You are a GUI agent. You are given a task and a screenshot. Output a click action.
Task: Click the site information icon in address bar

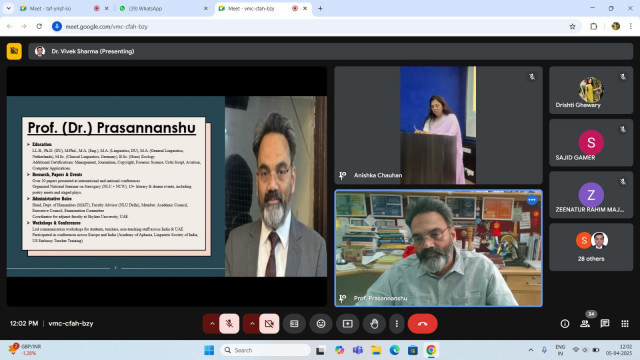click(57, 27)
